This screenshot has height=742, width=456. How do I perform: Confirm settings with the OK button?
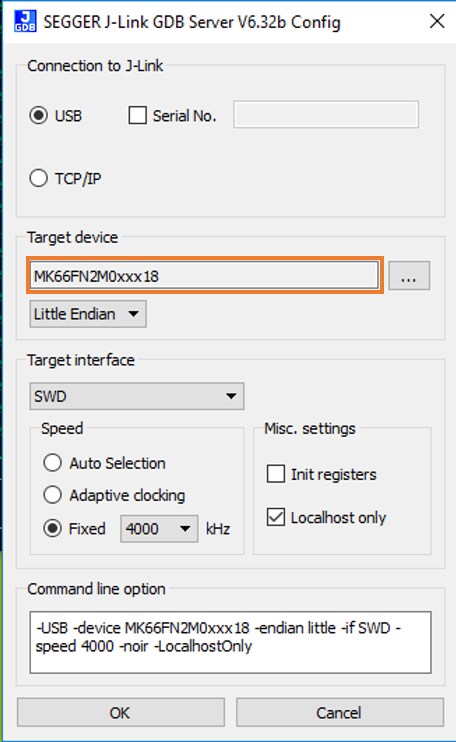click(121, 712)
